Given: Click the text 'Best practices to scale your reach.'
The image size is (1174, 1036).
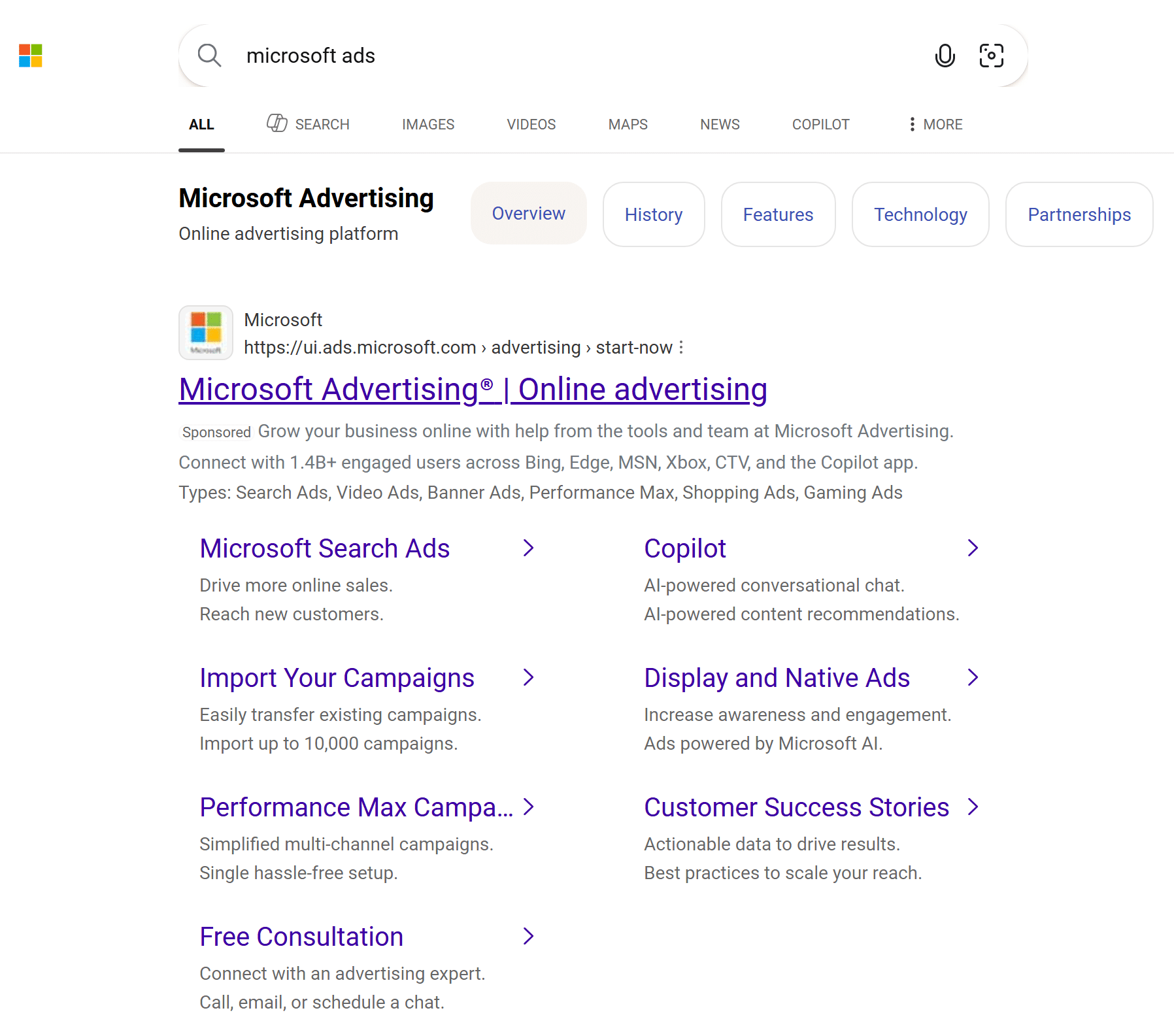Looking at the screenshot, I should tap(782, 873).
